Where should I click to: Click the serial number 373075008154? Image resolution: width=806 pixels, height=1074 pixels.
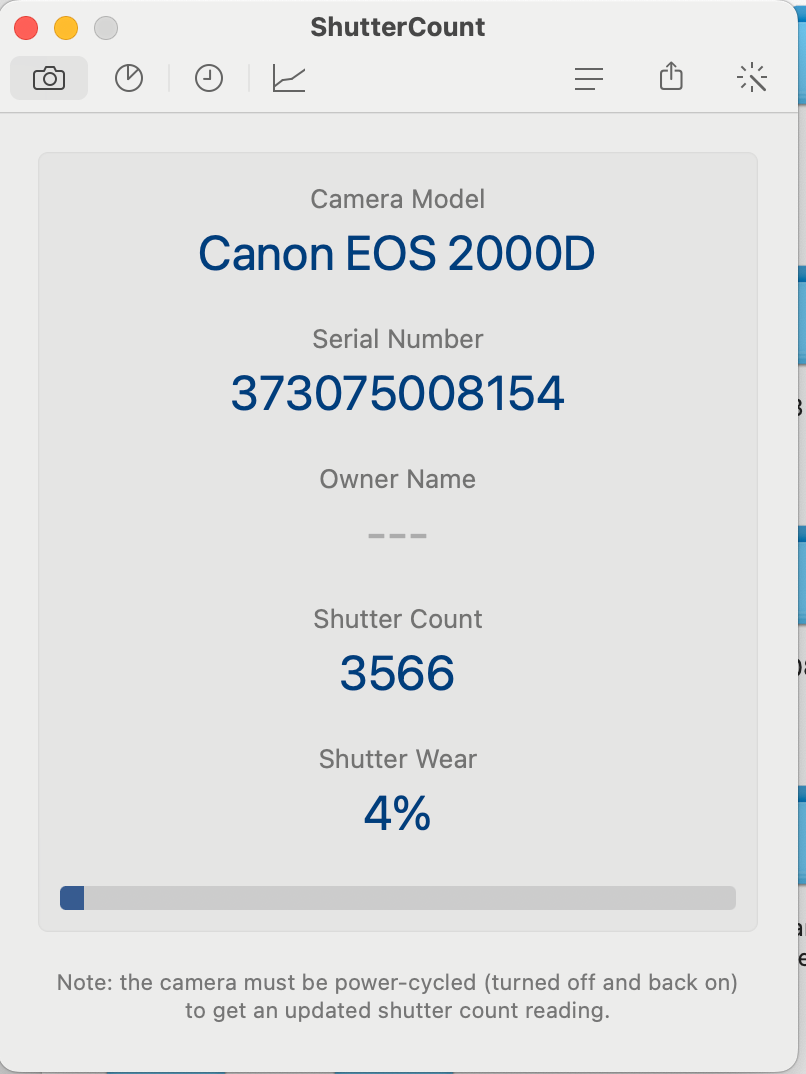pos(397,394)
